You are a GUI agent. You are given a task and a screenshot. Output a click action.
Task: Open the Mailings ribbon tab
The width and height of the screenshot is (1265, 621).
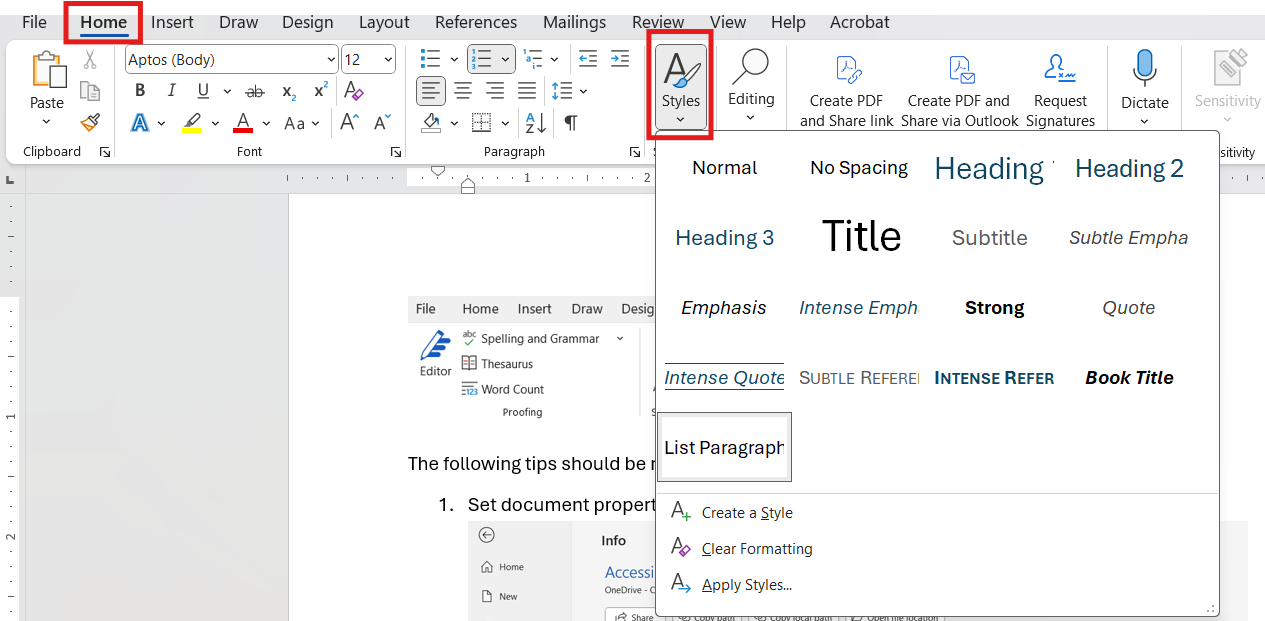pos(574,22)
